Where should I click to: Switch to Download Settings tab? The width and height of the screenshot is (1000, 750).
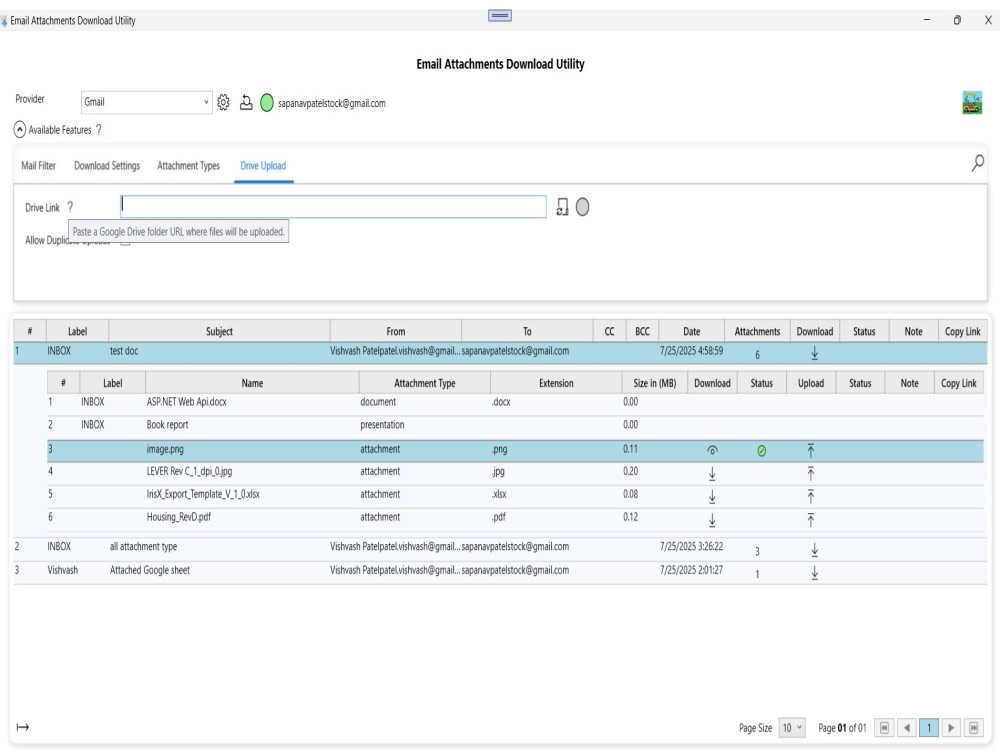(x=107, y=166)
